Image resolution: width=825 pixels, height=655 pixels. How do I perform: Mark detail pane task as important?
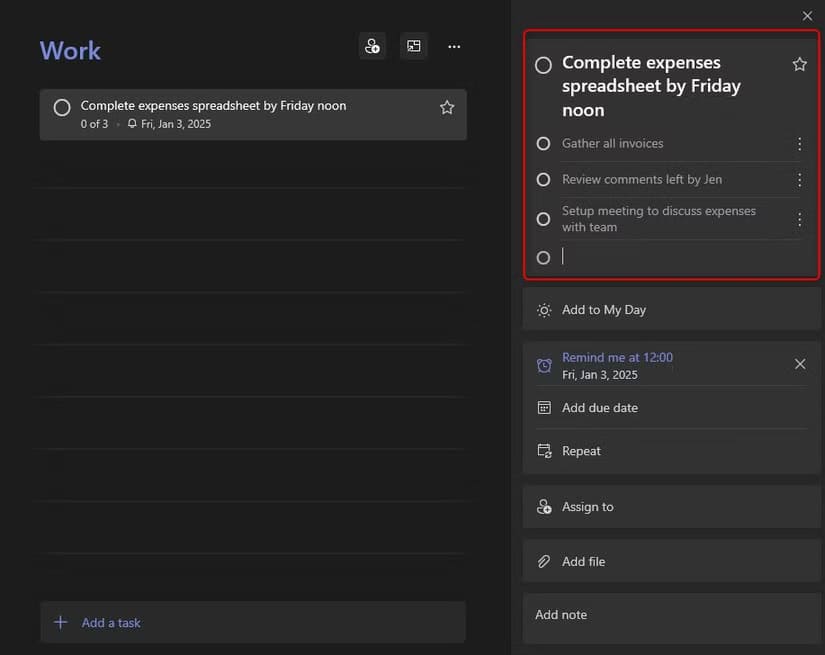[x=799, y=64]
